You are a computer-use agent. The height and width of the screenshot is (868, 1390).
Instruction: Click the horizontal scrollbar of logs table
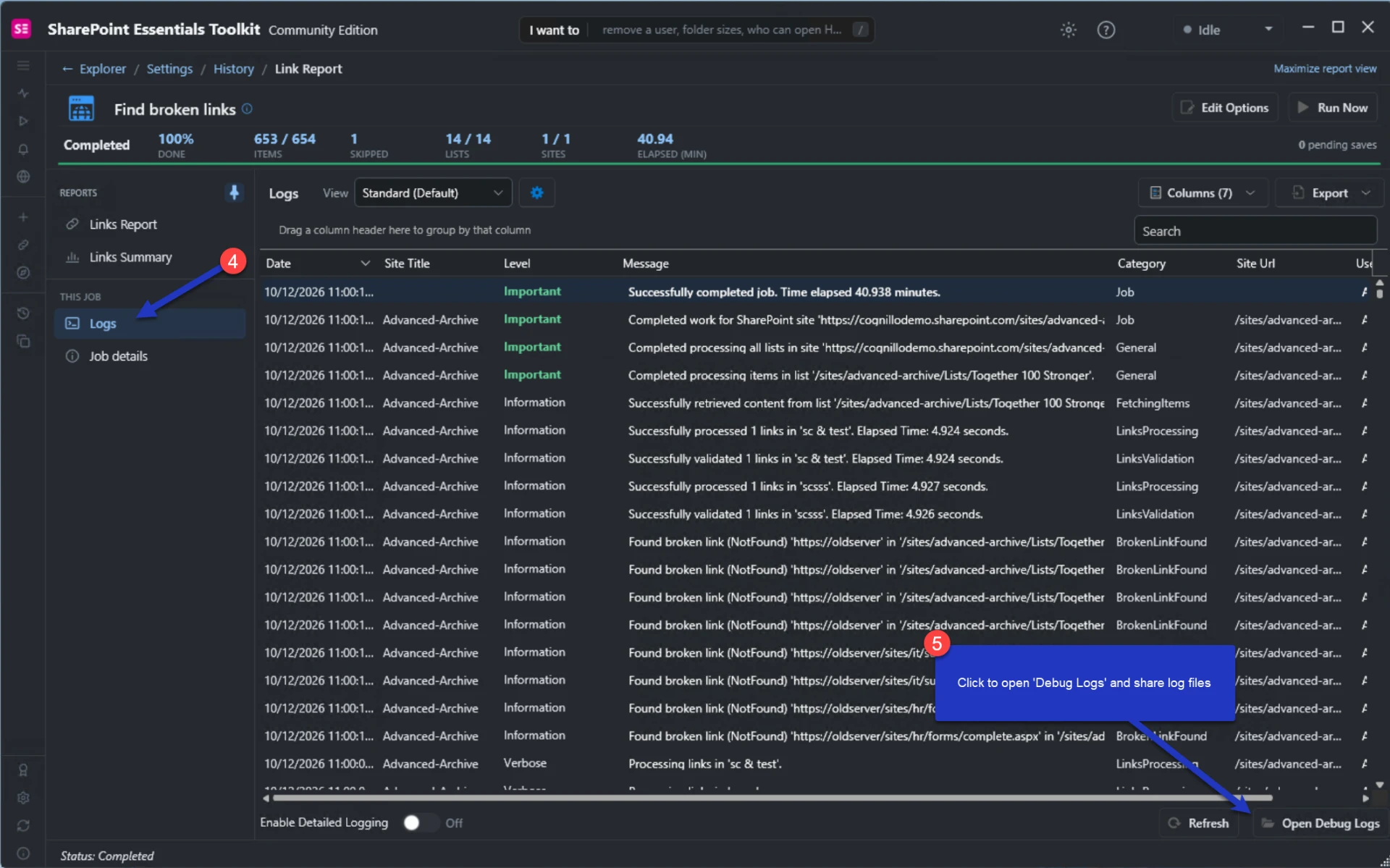click(772, 798)
